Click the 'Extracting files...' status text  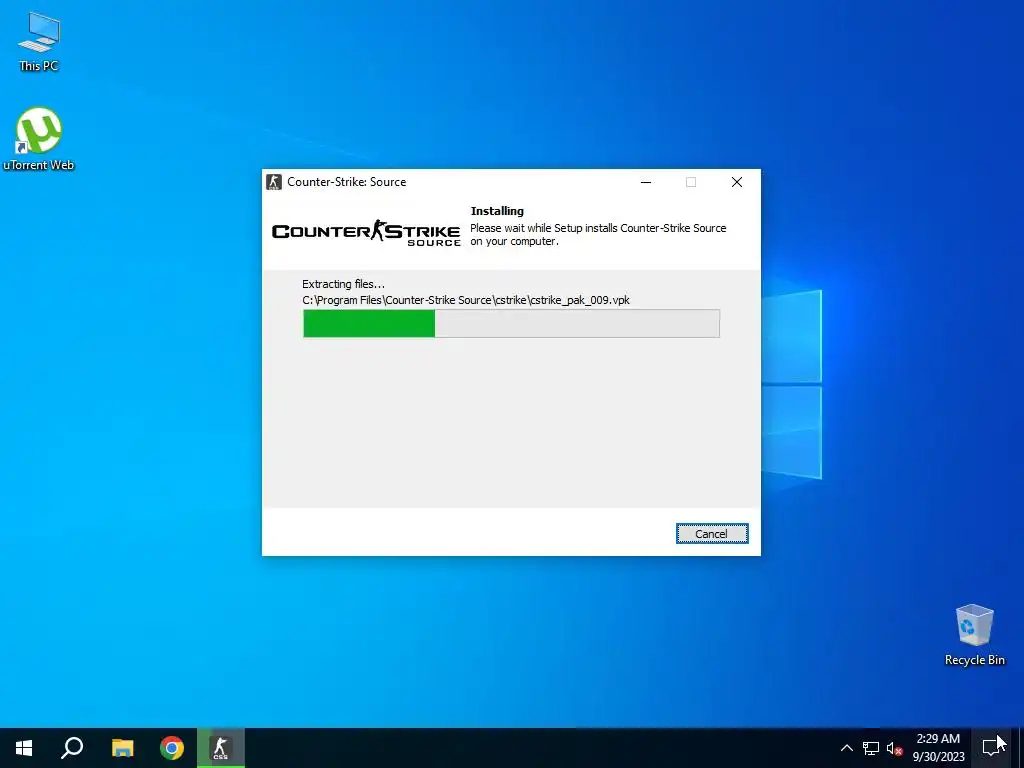(x=344, y=284)
